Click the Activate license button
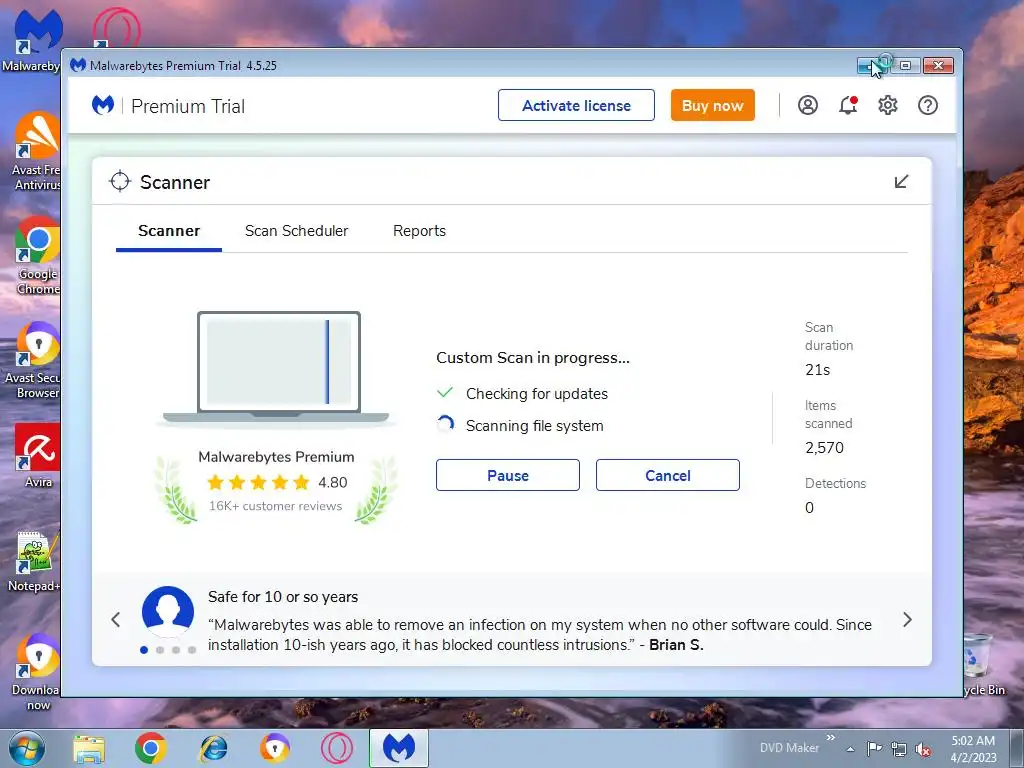Image resolution: width=1024 pixels, height=768 pixels. [576, 105]
